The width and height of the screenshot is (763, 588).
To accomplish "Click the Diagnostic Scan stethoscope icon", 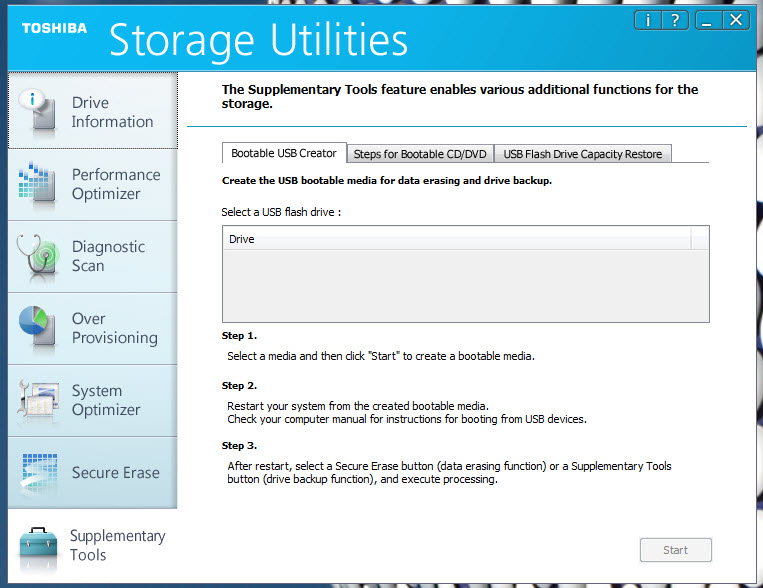I will coord(38,257).
